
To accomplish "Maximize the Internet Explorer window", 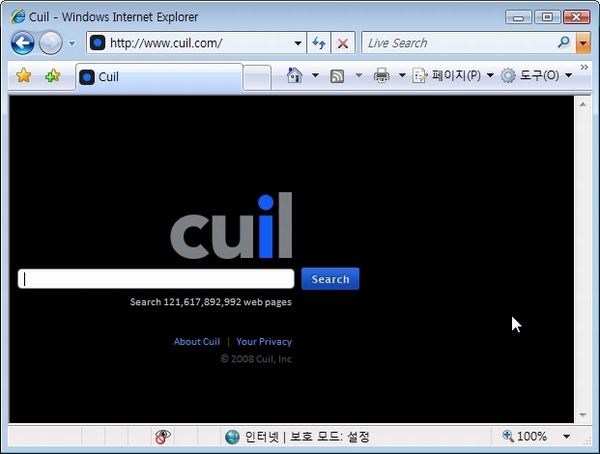I will click(x=547, y=17).
